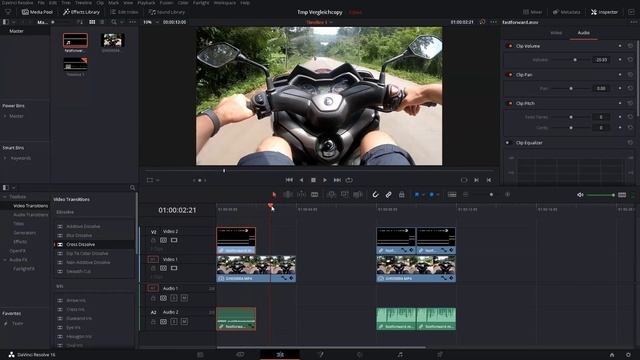Toggle loop playback
The height and width of the screenshot is (360, 640).
349,180
